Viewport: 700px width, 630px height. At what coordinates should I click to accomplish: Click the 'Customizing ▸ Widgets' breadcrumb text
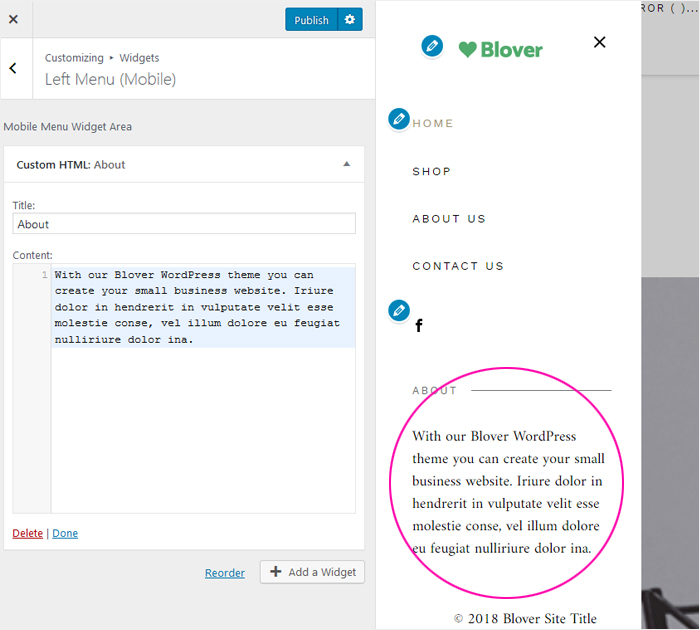pos(102,58)
